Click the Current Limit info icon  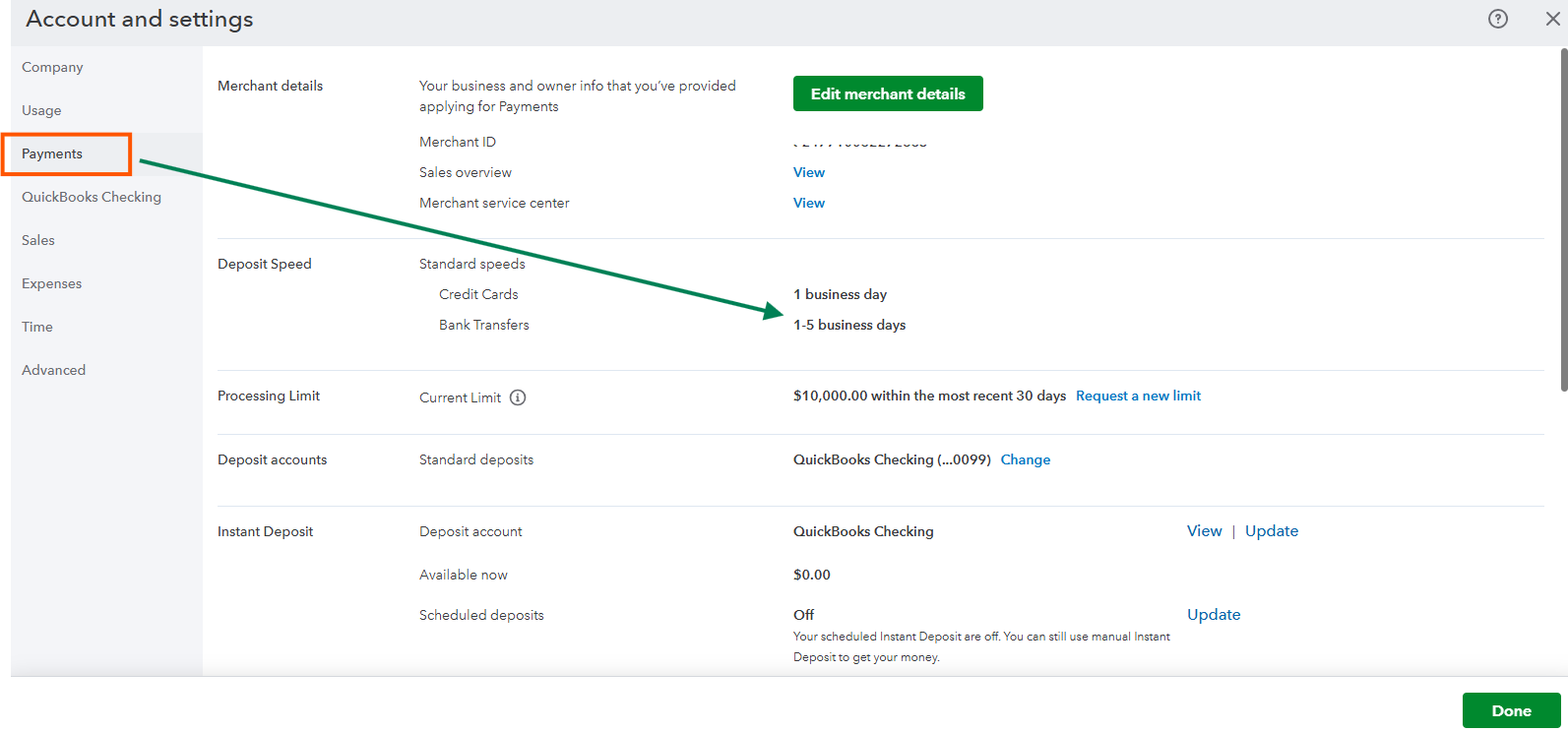(518, 397)
